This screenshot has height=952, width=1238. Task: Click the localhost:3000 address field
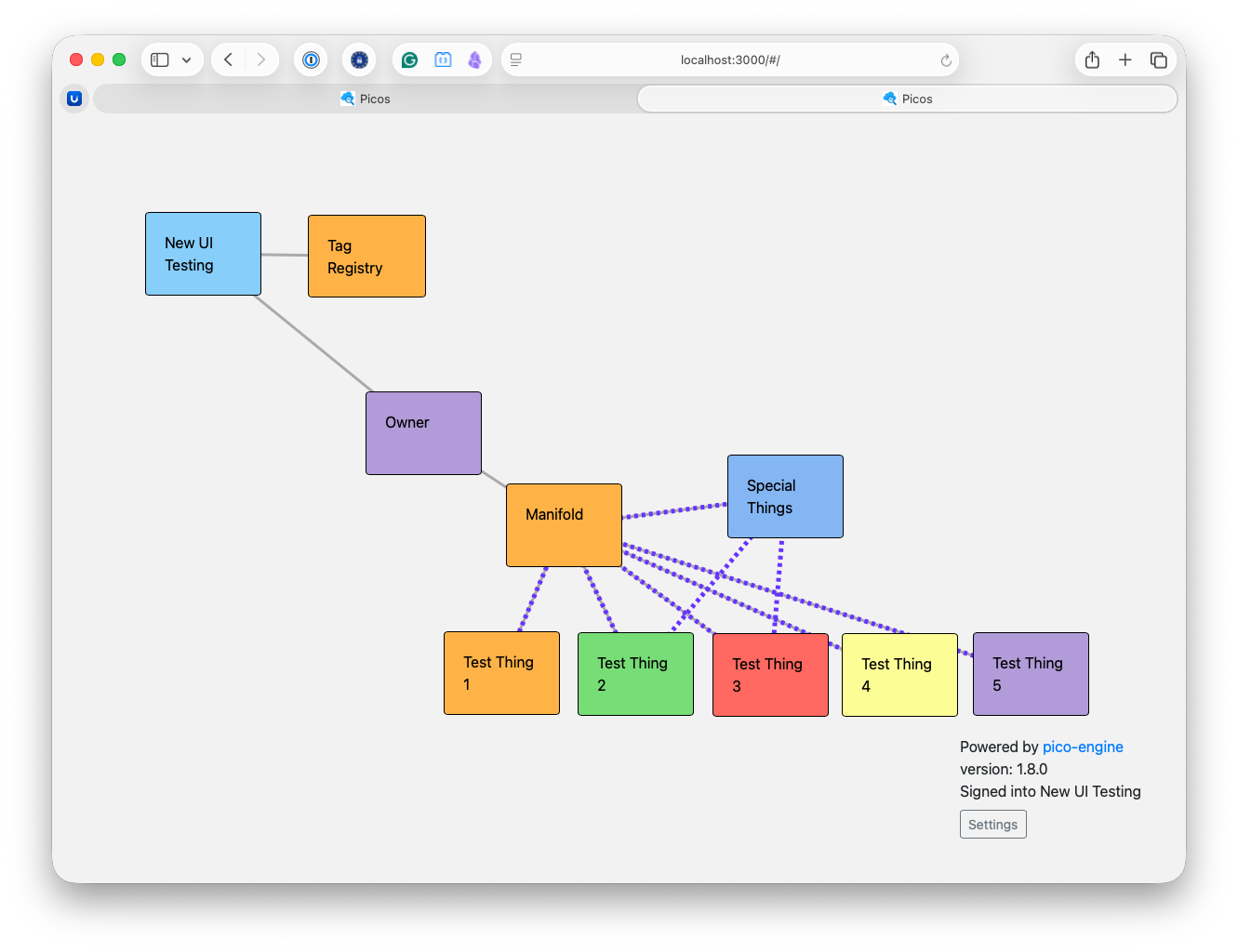pyautogui.click(x=730, y=59)
